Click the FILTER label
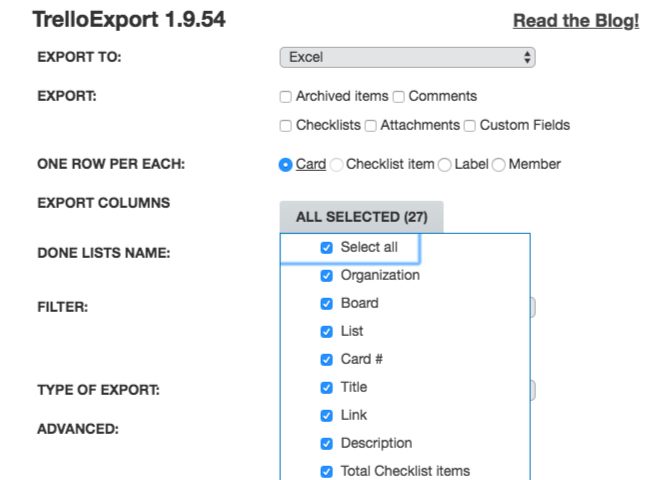This screenshot has height=480, width=670. (x=63, y=307)
